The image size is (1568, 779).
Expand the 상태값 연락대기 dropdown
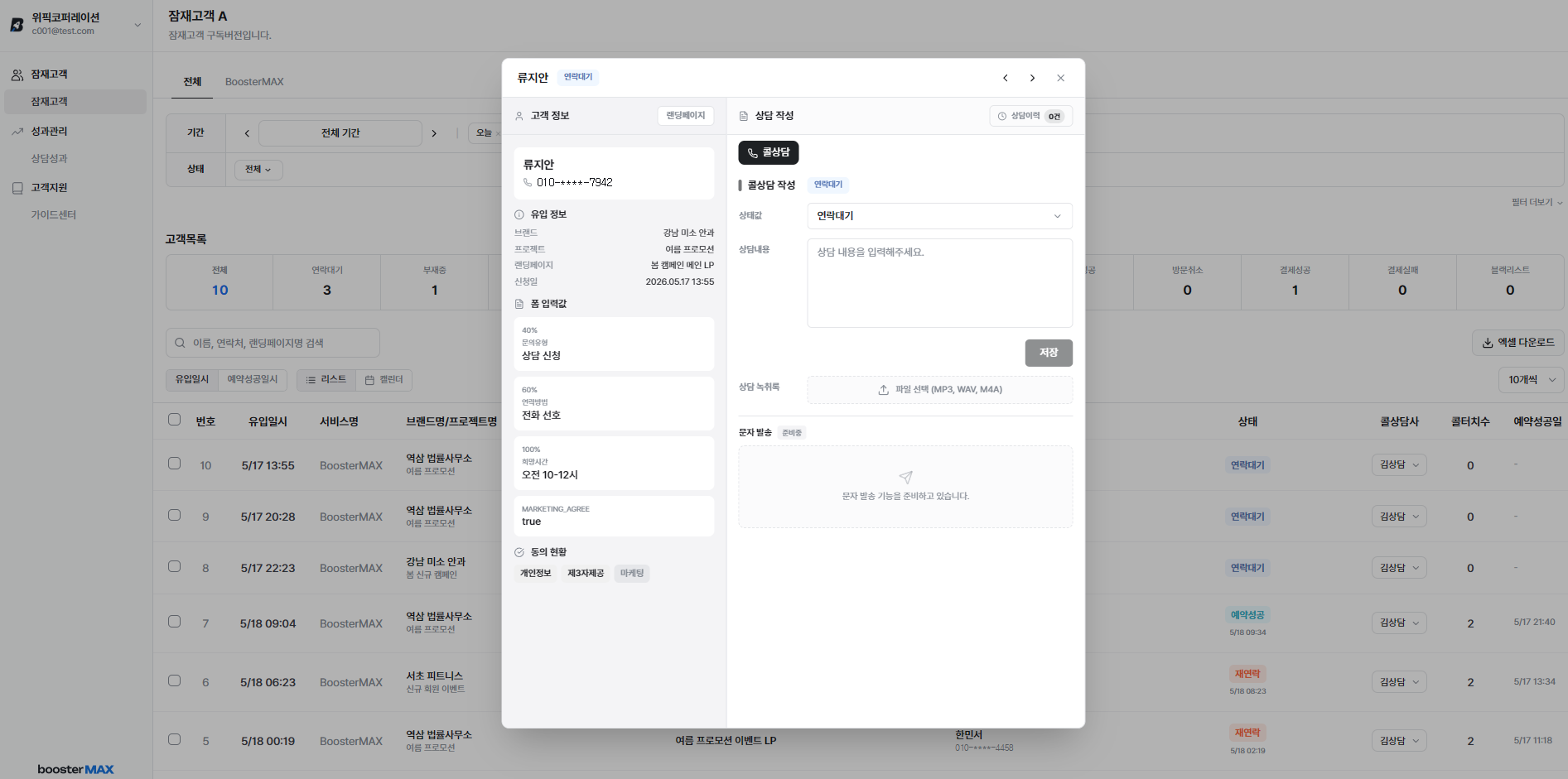point(939,216)
